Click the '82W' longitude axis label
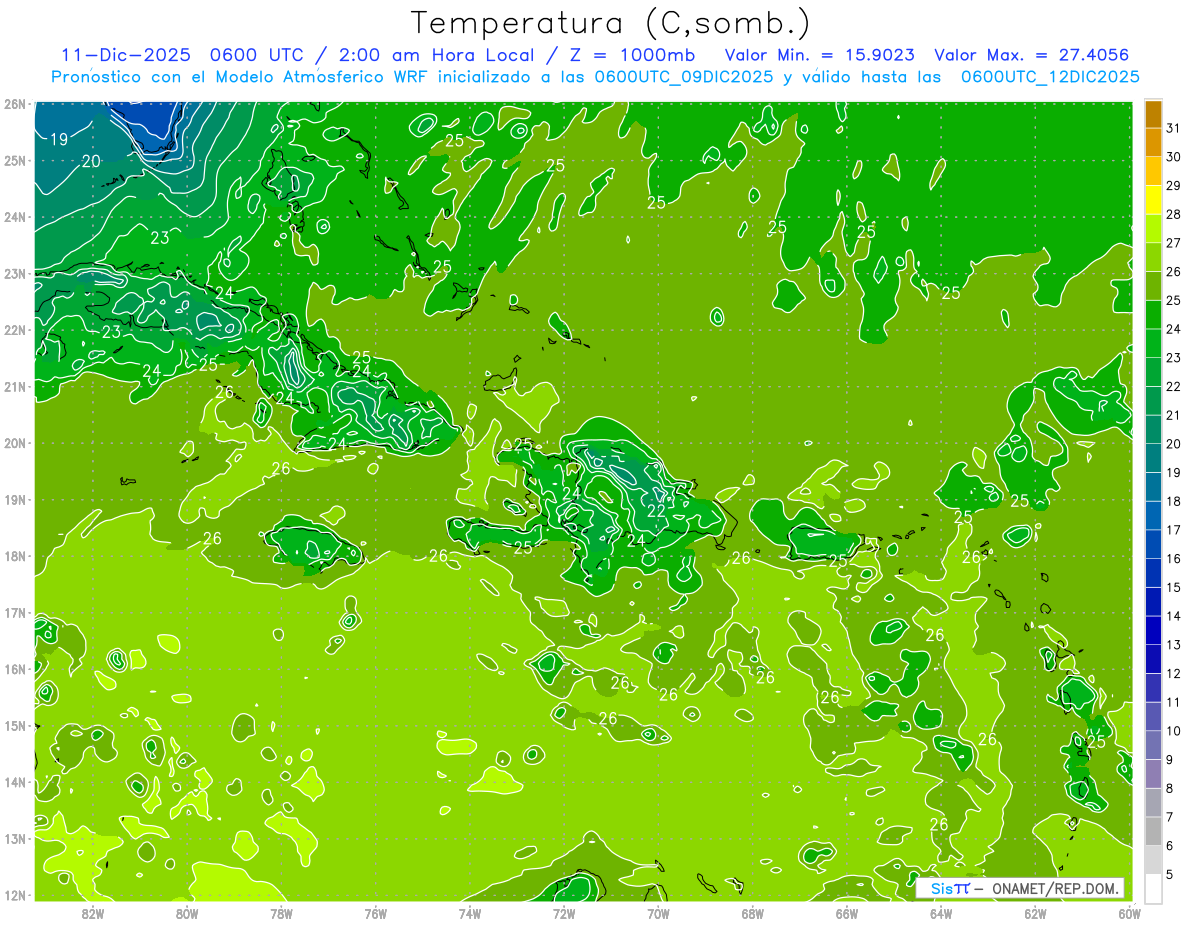Image resolution: width=1200 pixels, height=927 pixels. tap(93, 914)
